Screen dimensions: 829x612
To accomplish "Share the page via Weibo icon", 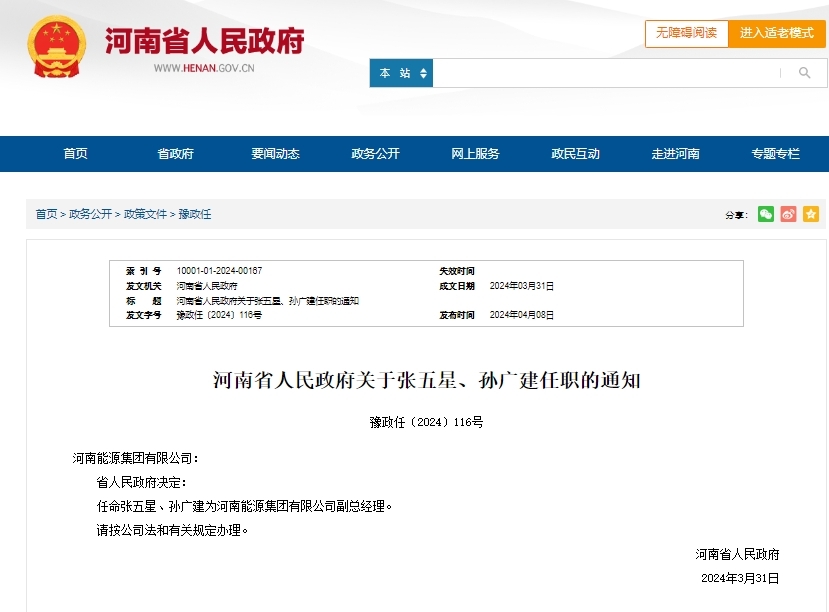I will [788, 214].
